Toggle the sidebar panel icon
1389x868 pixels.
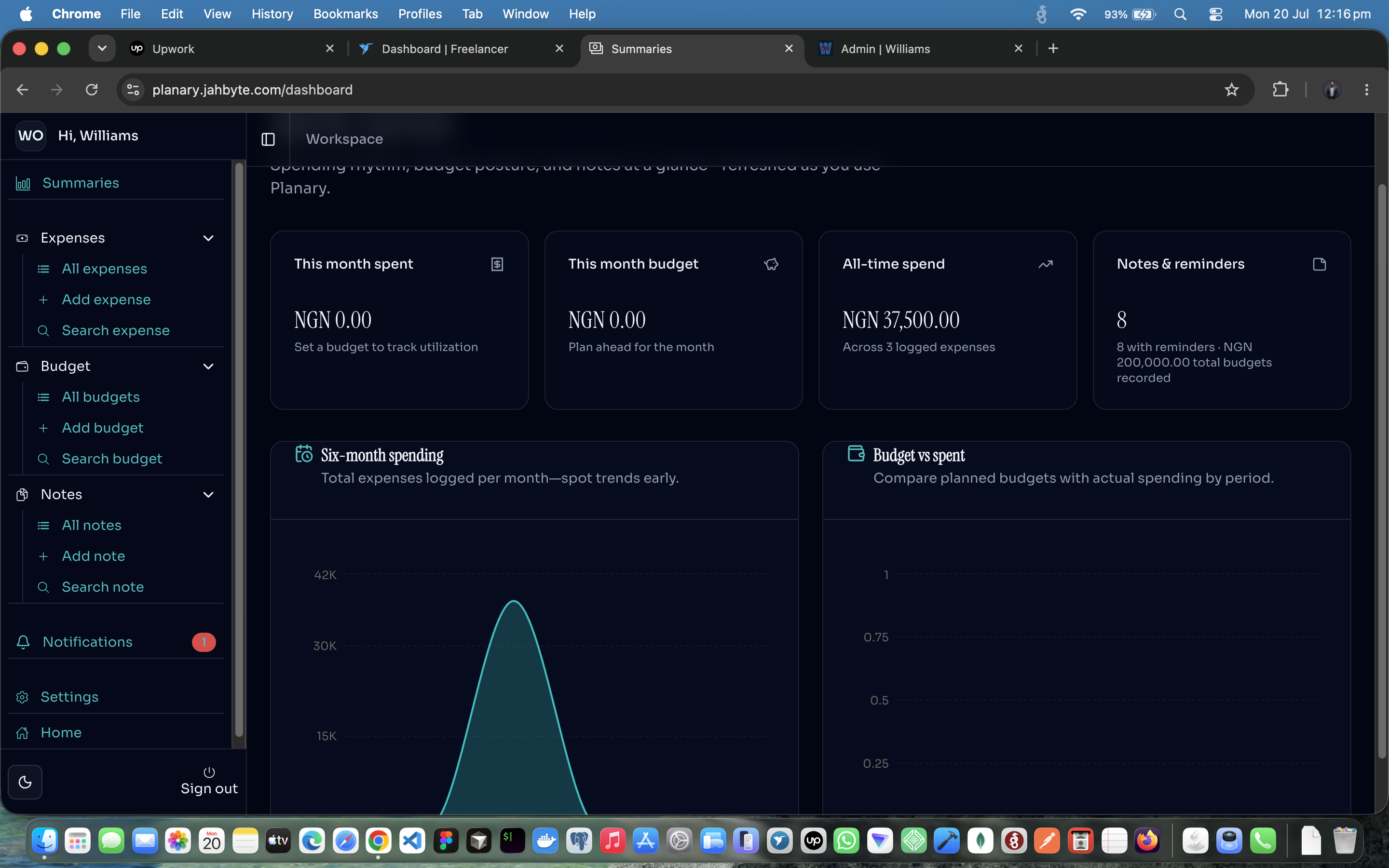click(268, 139)
